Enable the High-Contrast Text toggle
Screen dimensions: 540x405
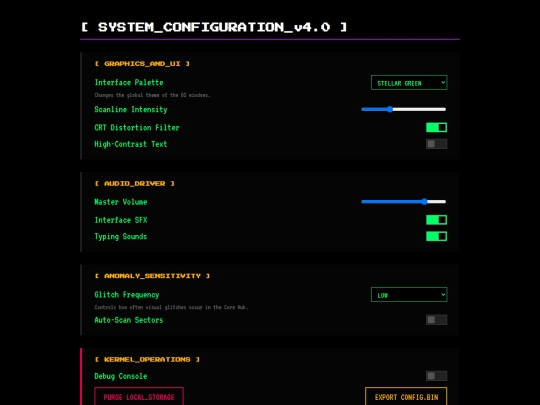[436, 144]
